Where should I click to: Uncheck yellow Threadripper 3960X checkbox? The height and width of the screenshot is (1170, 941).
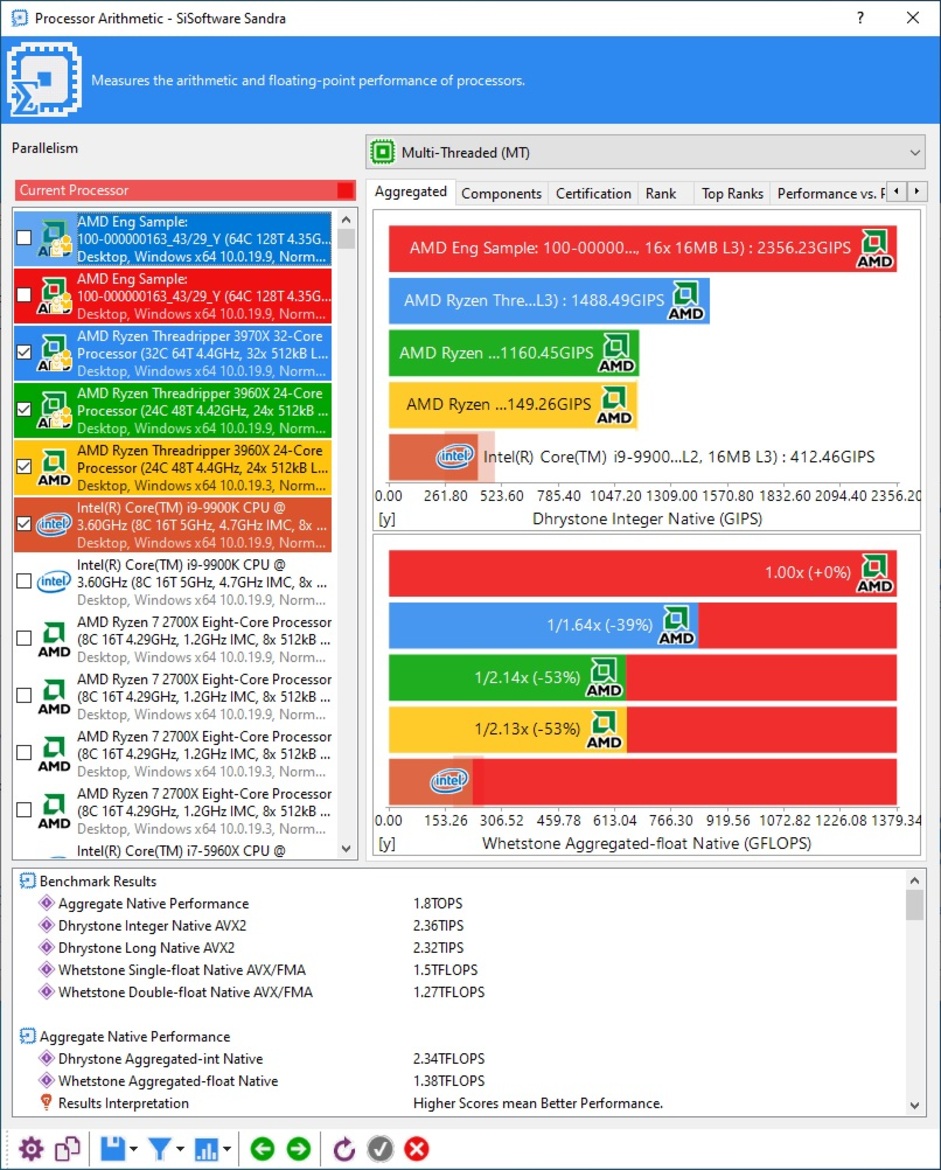click(x=24, y=466)
